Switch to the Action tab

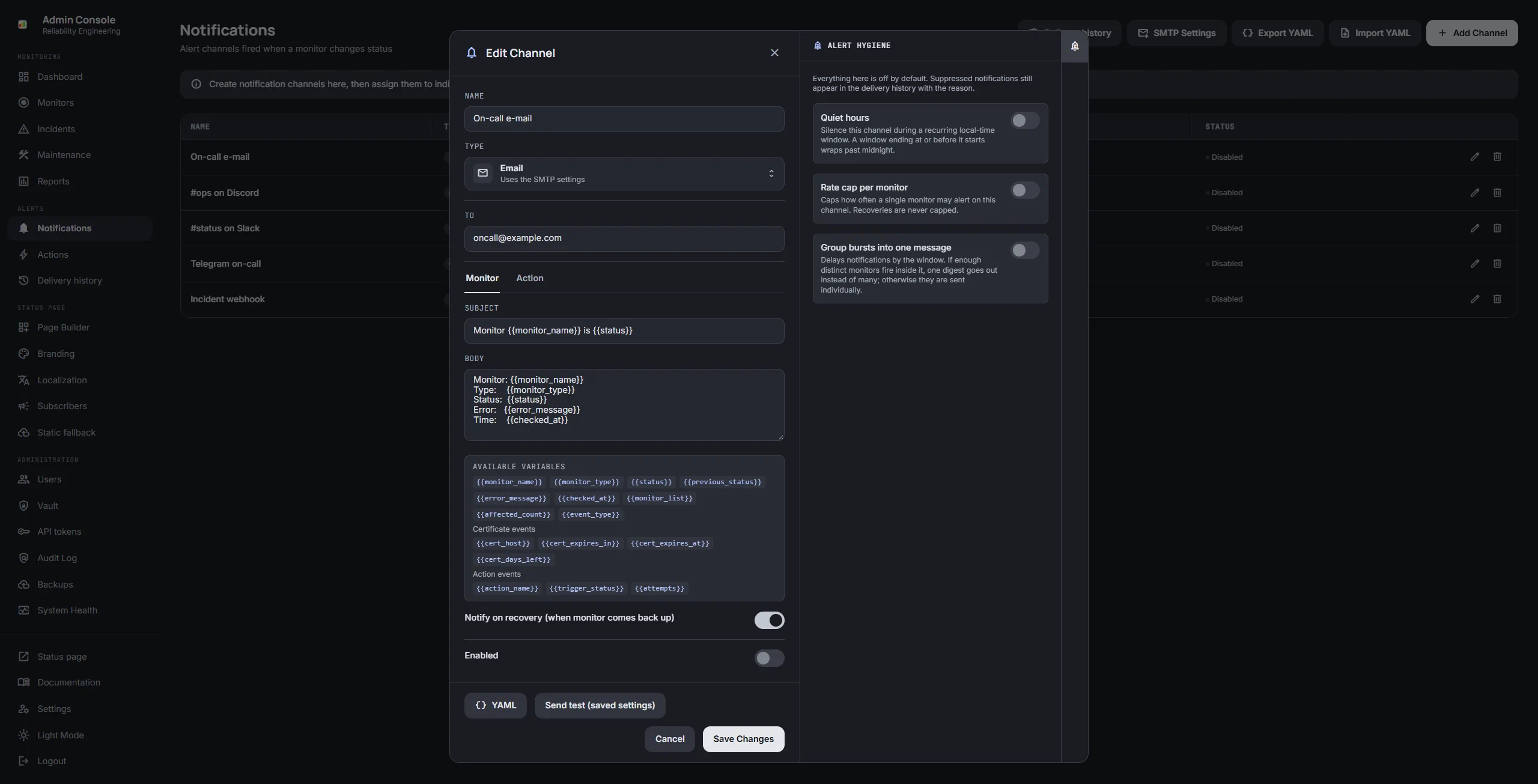529,278
